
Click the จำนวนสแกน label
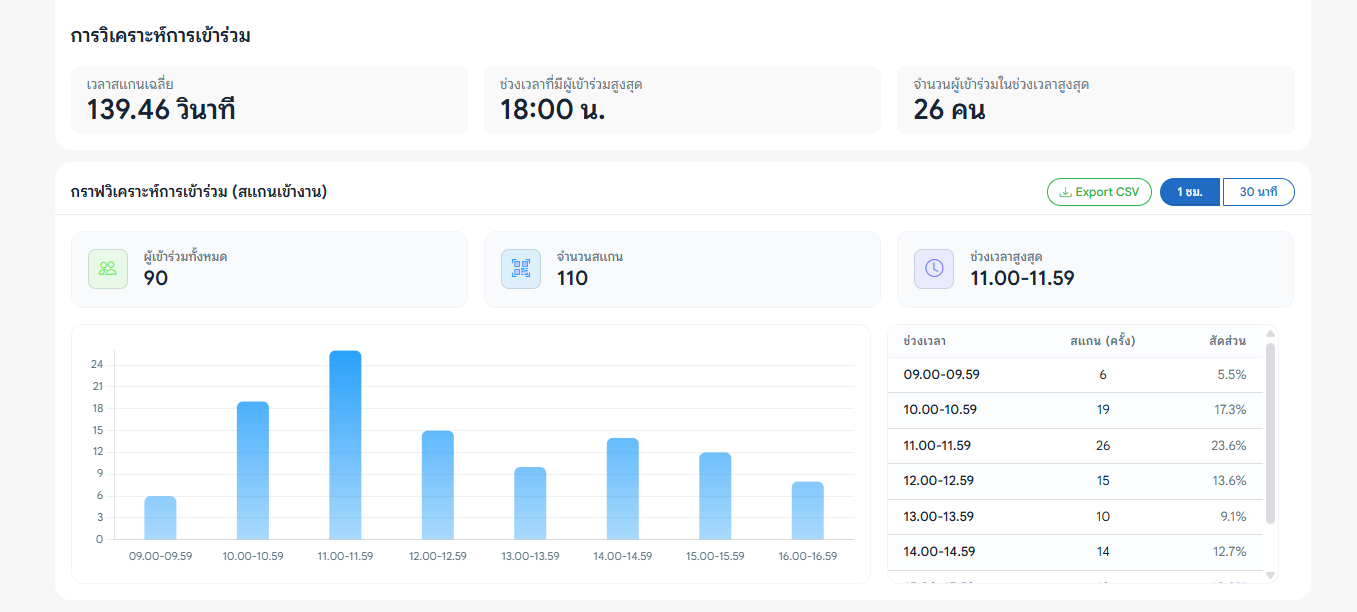pos(590,257)
